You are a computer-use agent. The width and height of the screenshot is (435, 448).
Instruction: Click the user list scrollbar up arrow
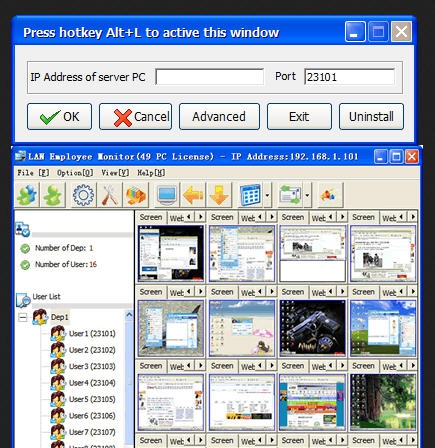[x=129, y=315]
